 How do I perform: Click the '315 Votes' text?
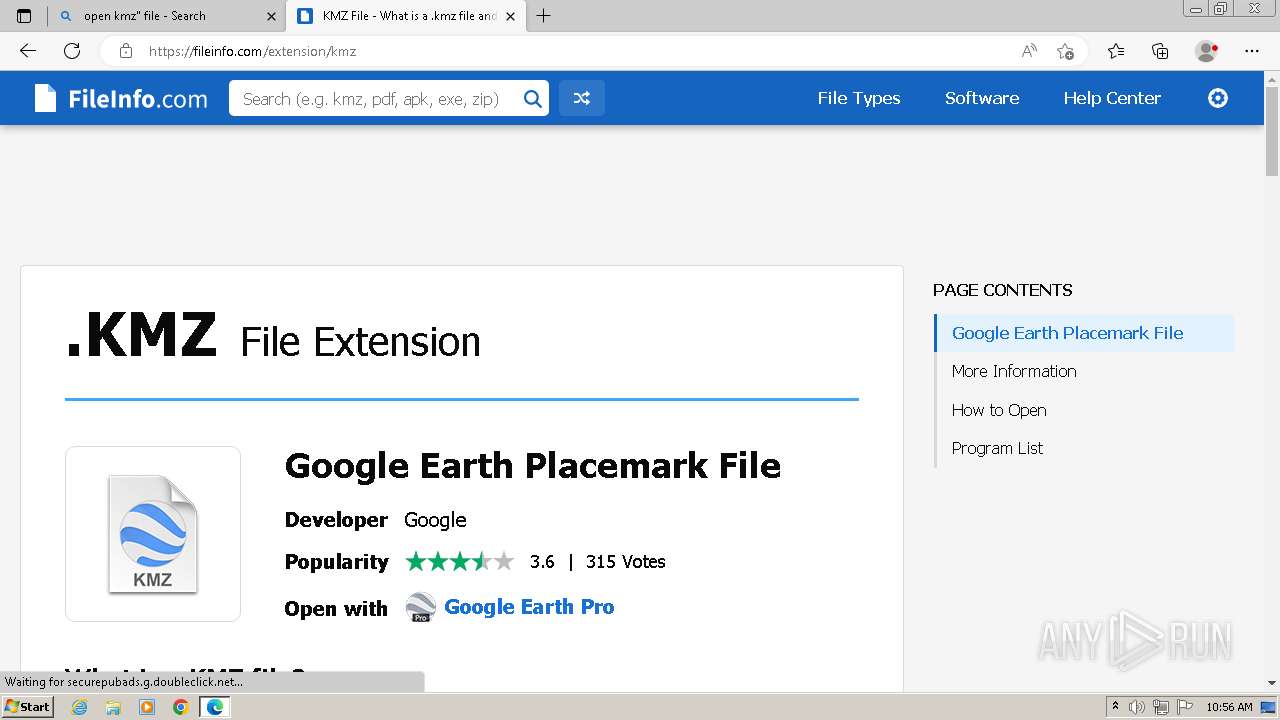pos(626,562)
